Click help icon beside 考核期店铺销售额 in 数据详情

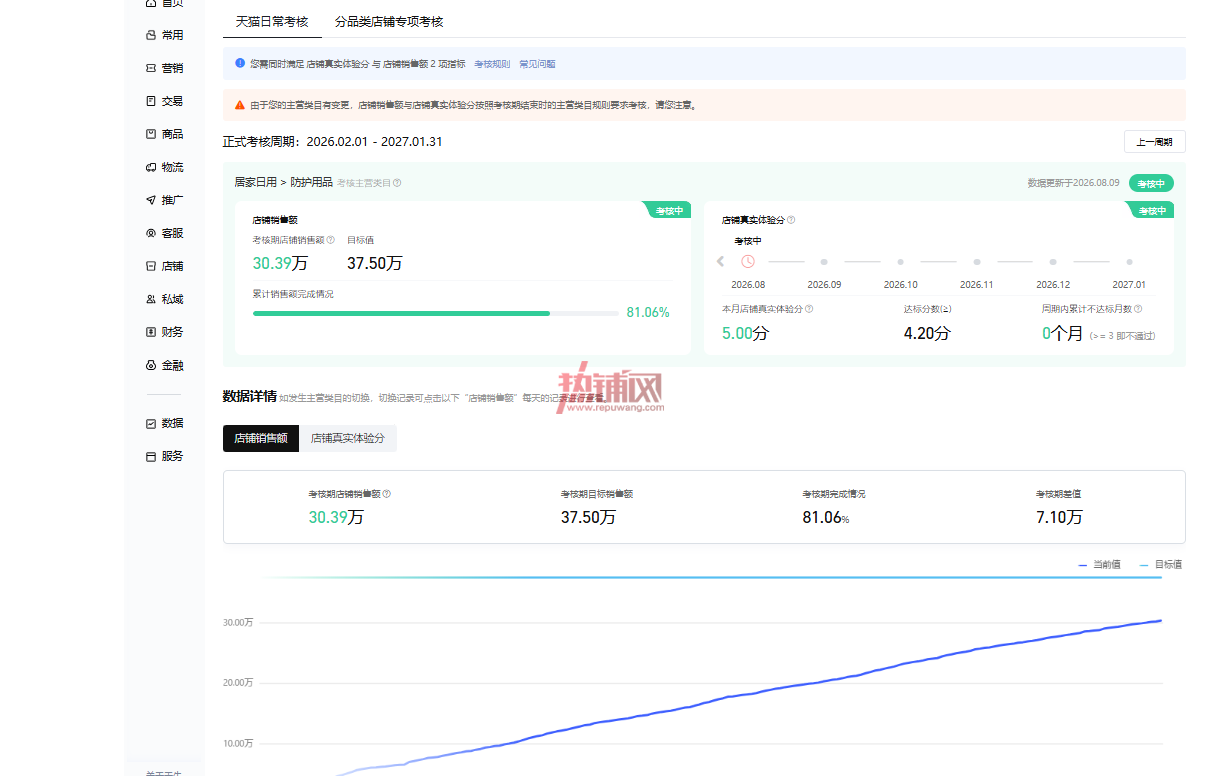click(387, 494)
